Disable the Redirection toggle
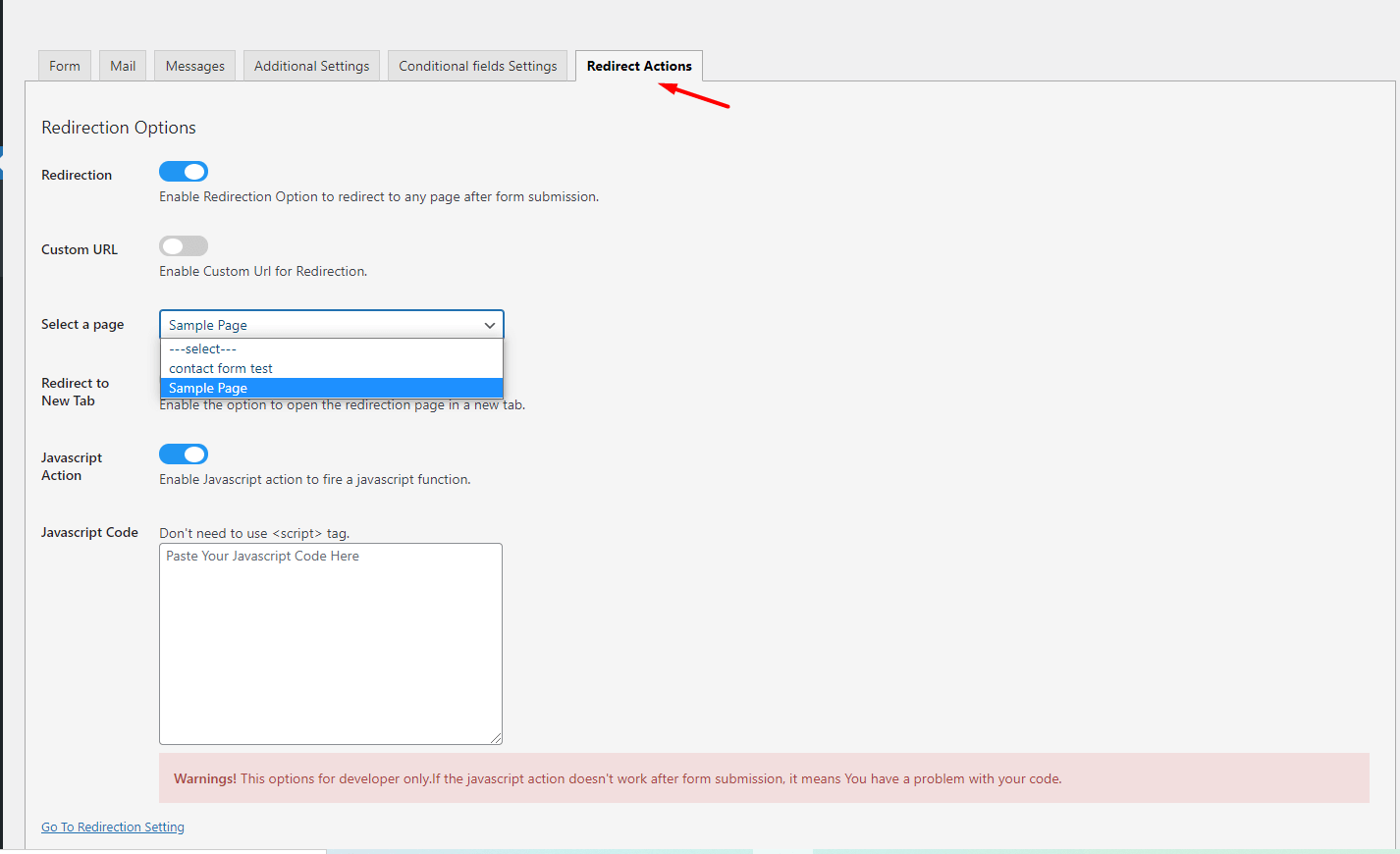The width and height of the screenshot is (1400, 854). 184,172
